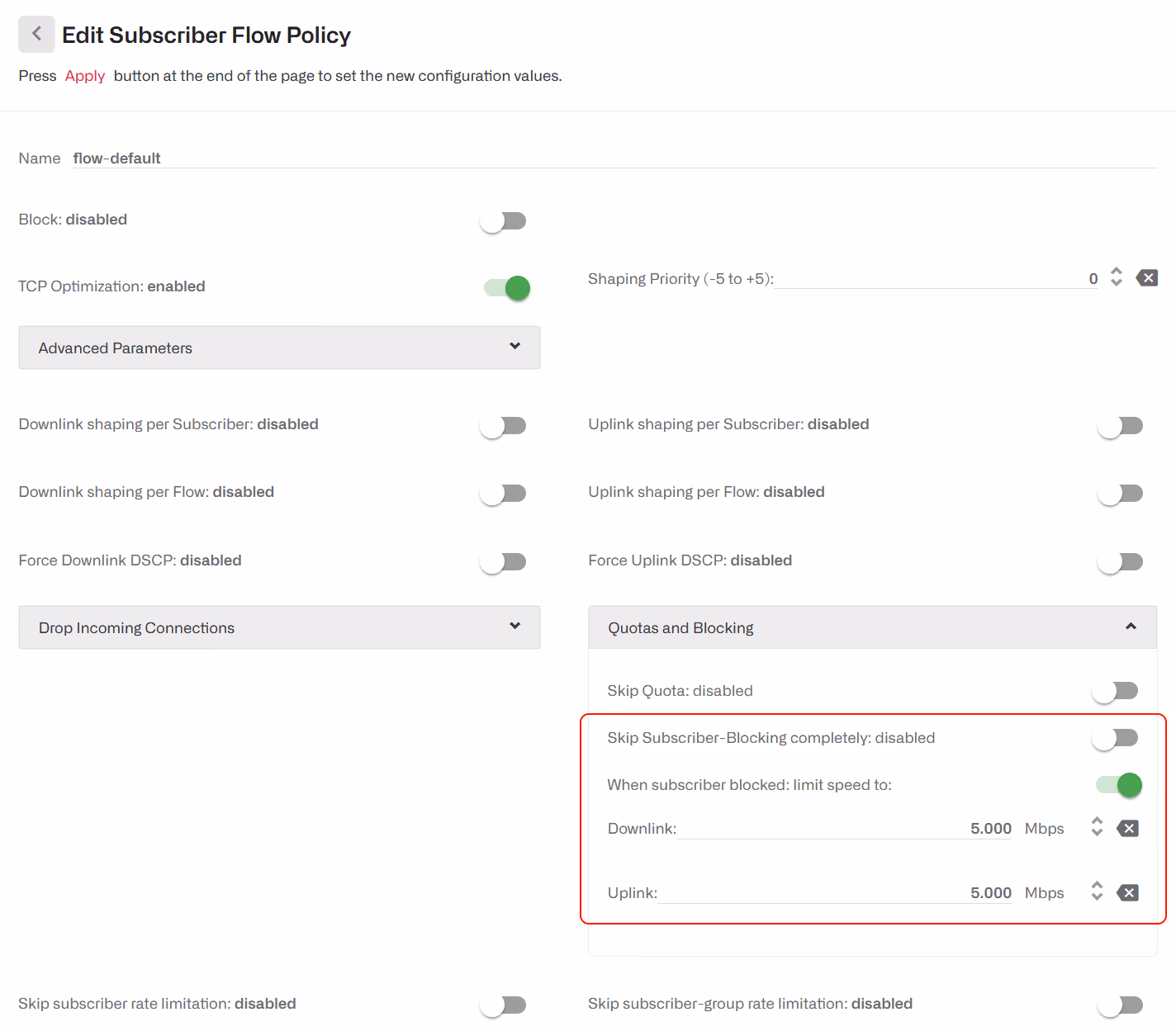Screen dimensions: 1176x1031
Task: Enable Uplink shaping per Subscriber
Action: click(x=1120, y=426)
